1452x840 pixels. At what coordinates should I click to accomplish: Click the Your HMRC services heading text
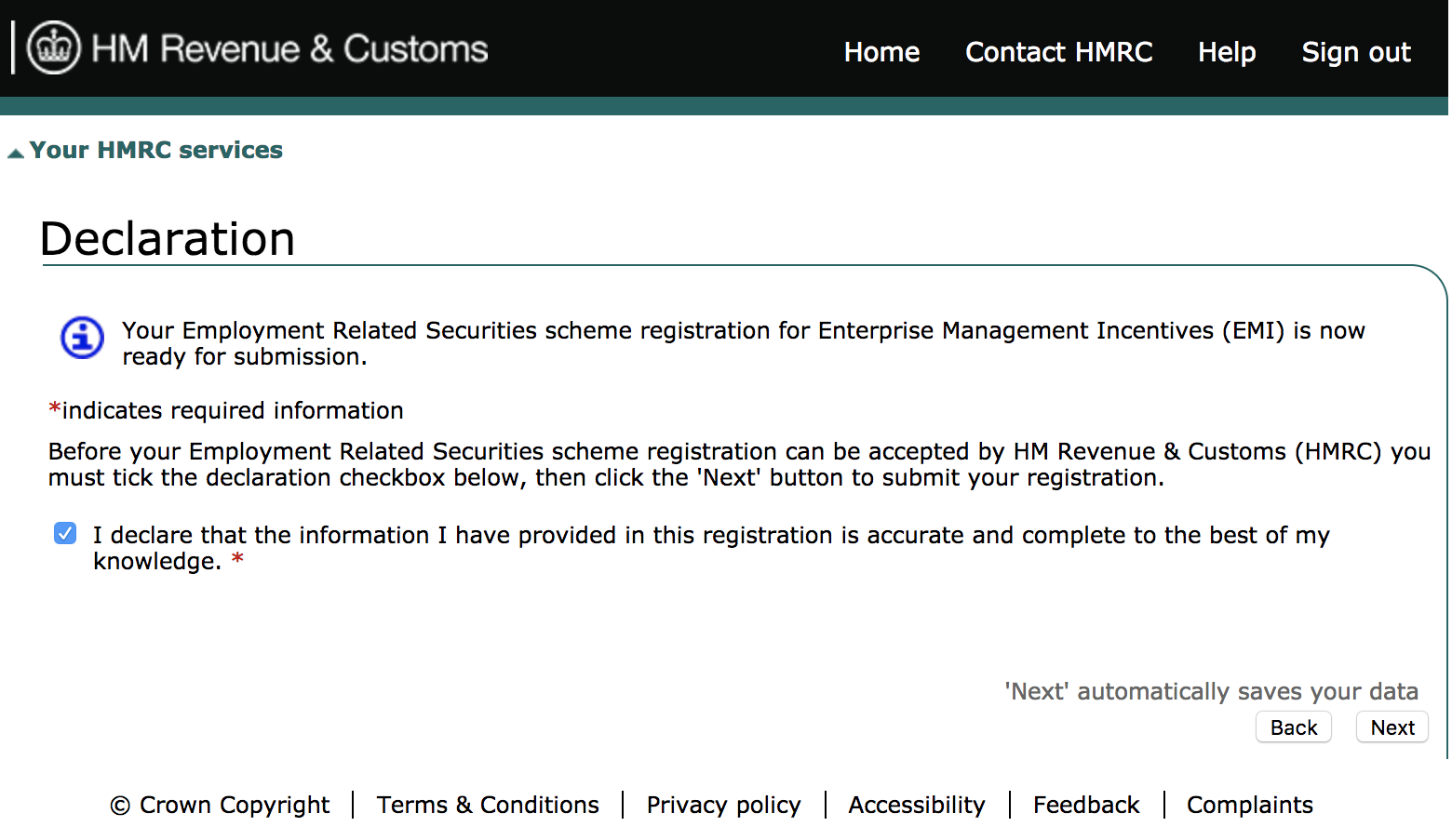pyautogui.click(x=156, y=150)
